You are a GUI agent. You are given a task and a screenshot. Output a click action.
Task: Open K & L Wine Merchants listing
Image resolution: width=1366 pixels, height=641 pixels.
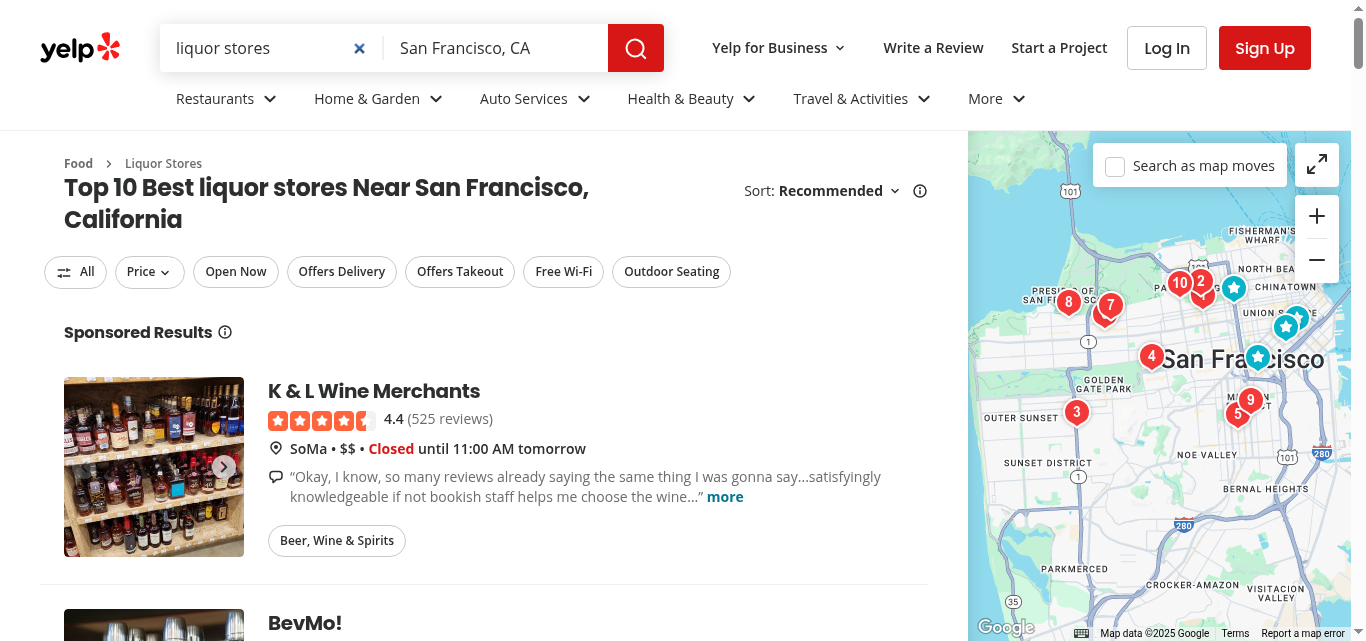[374, 391]
